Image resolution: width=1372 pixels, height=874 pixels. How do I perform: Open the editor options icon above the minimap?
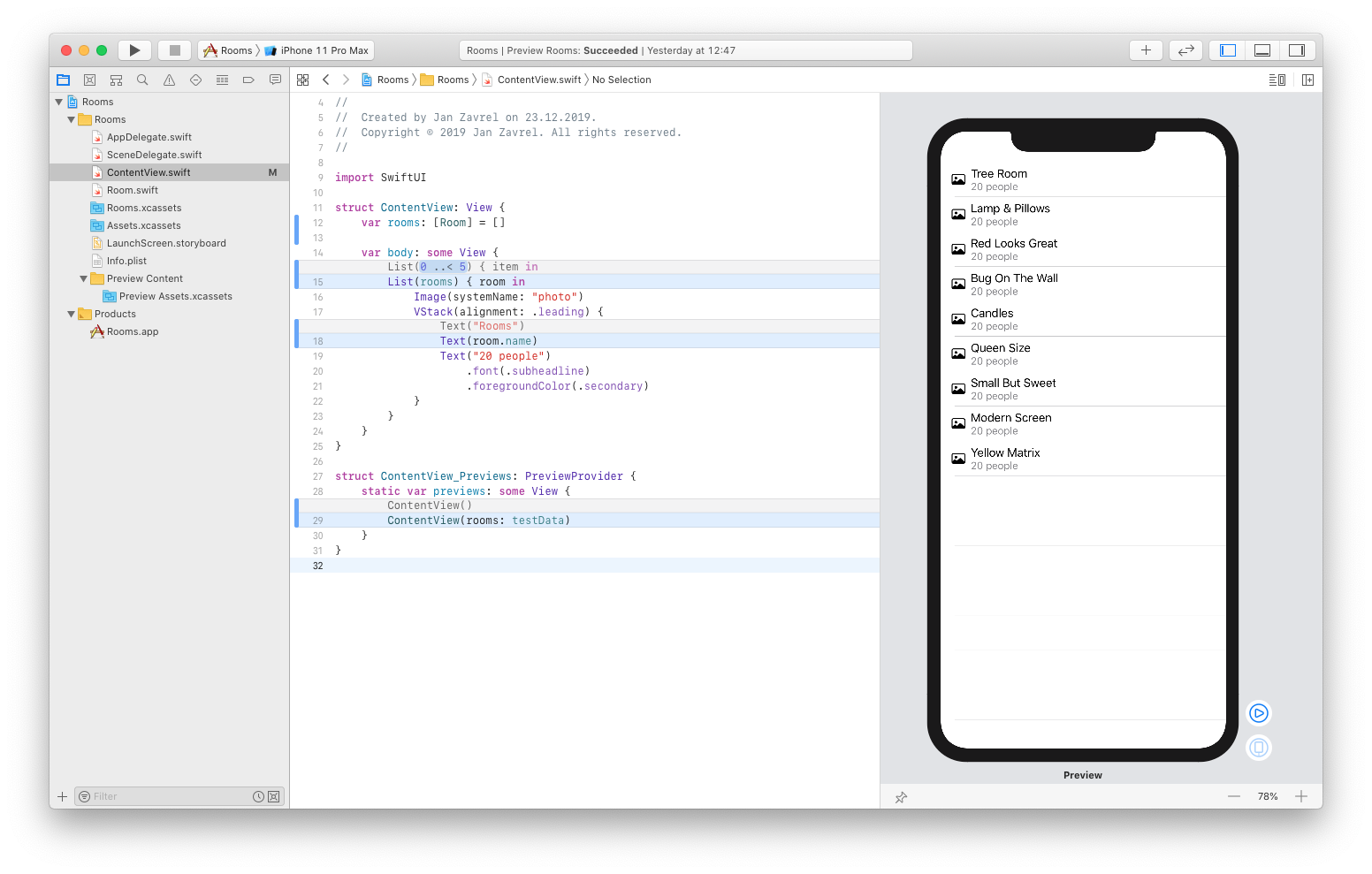1277,80
